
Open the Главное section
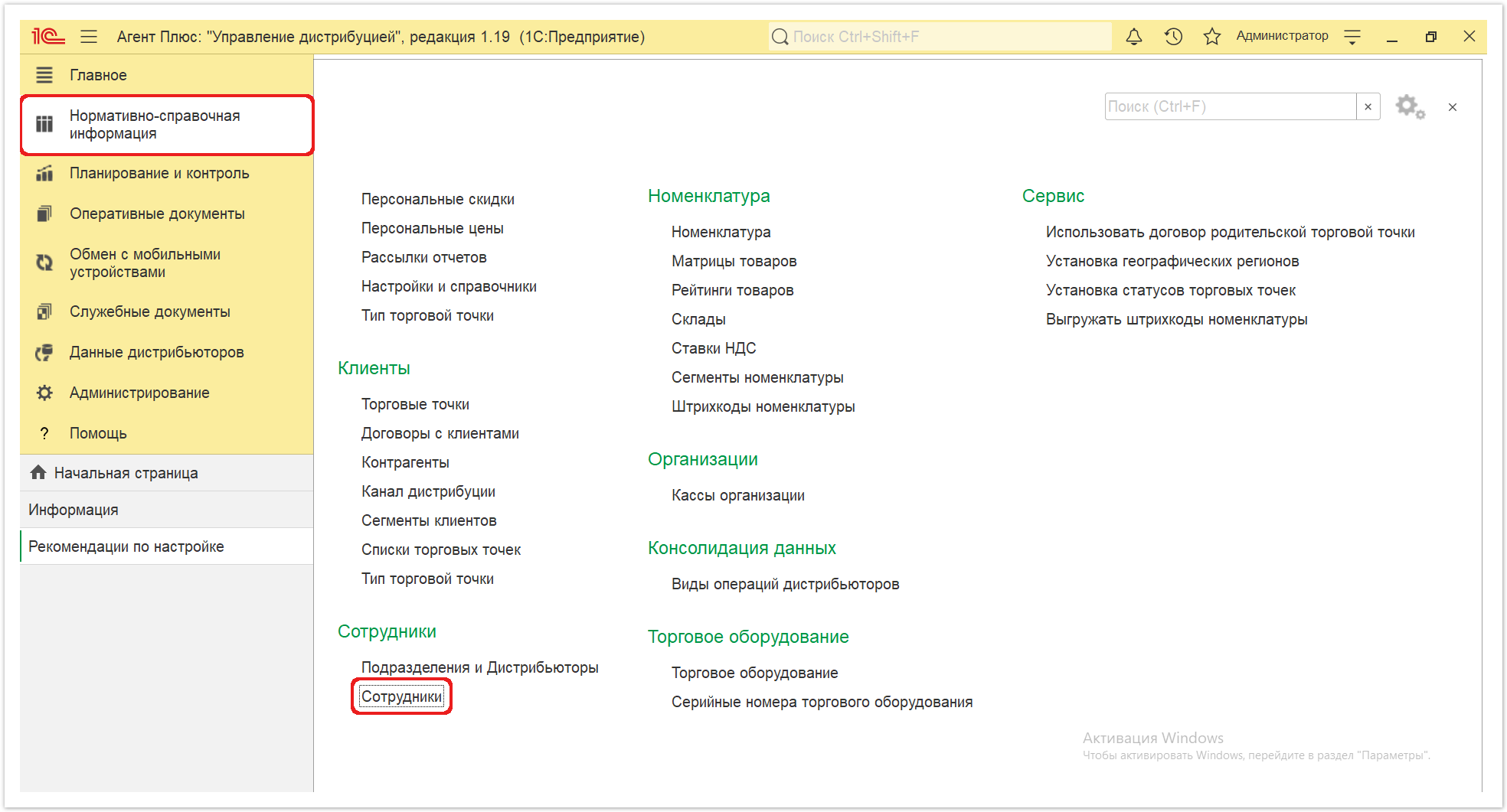pyautogui.click(x=167, y=75)
